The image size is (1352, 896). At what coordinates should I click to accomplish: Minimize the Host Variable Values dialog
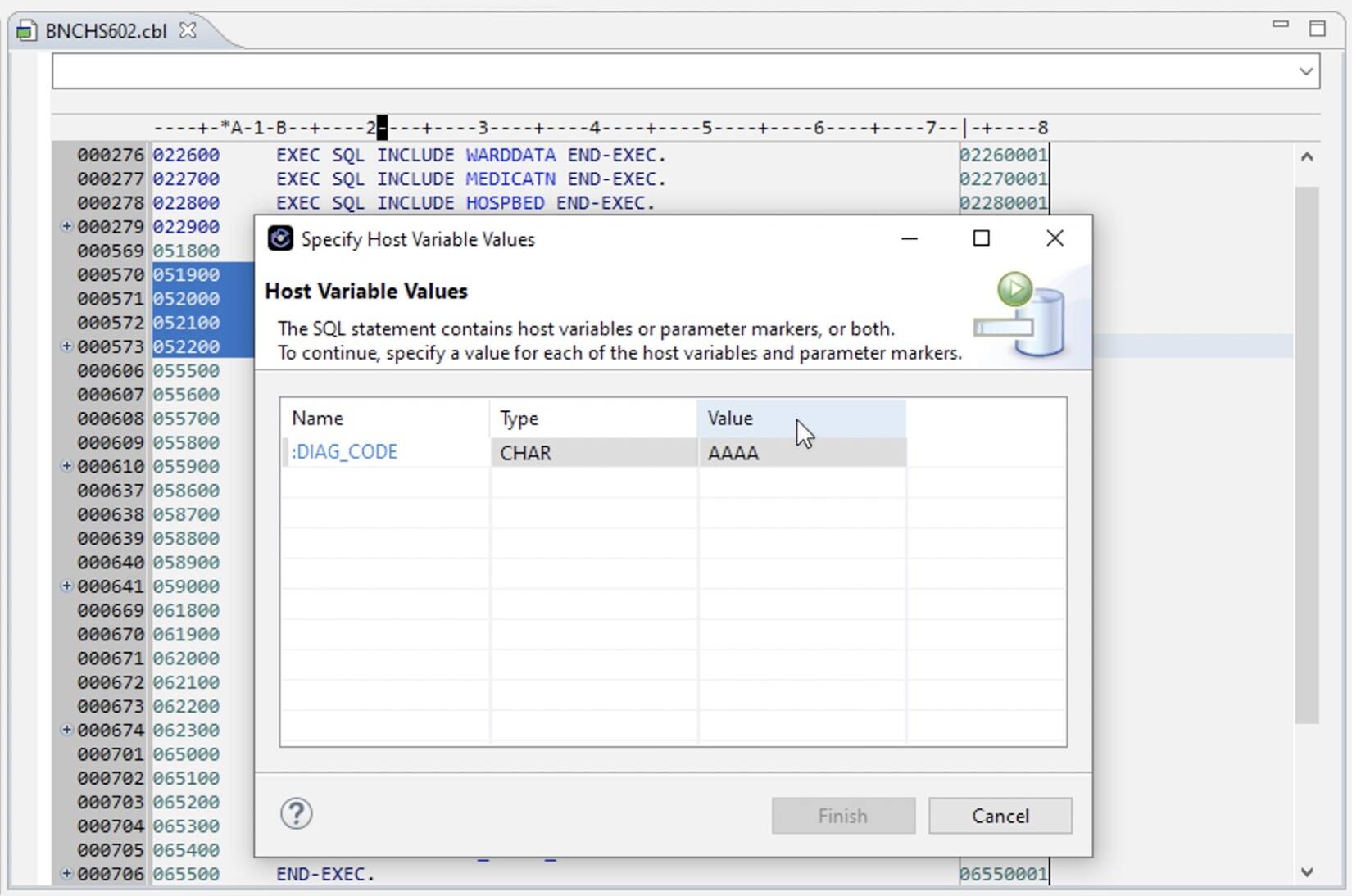click(x=909, y=239)
